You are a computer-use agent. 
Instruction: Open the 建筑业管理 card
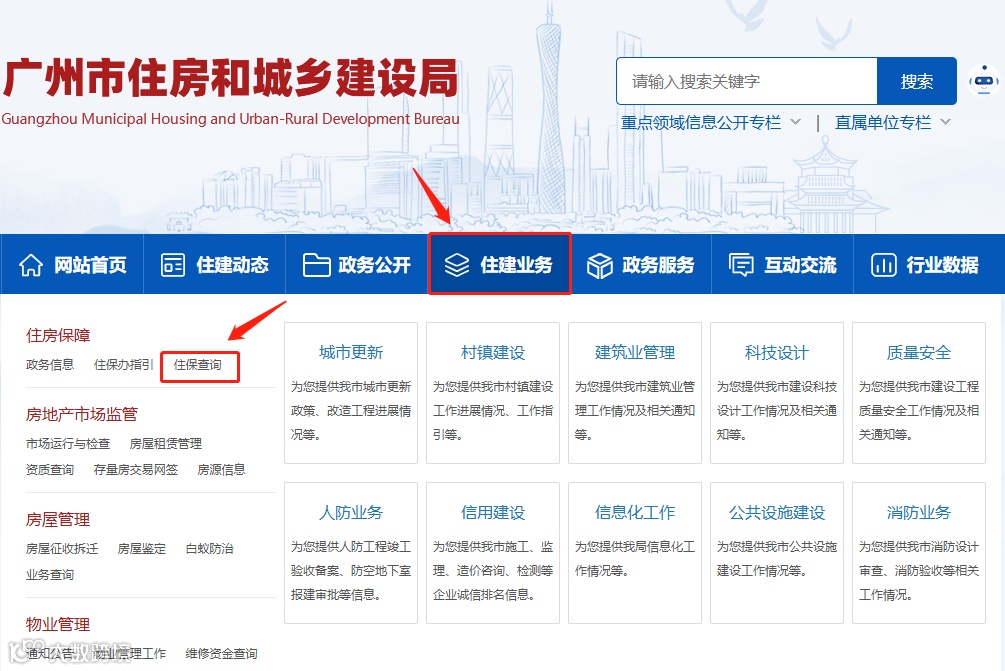635,393
